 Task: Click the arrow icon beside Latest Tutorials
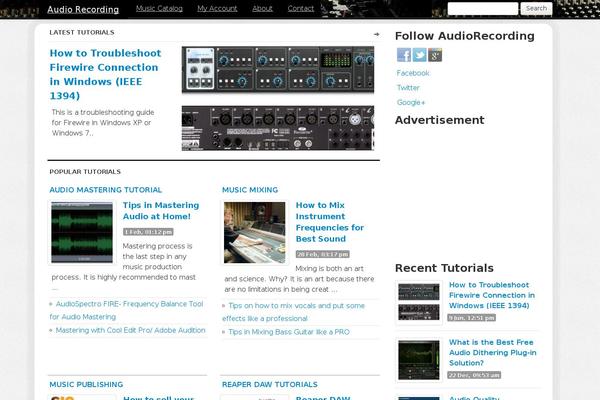tap(377, 34)
